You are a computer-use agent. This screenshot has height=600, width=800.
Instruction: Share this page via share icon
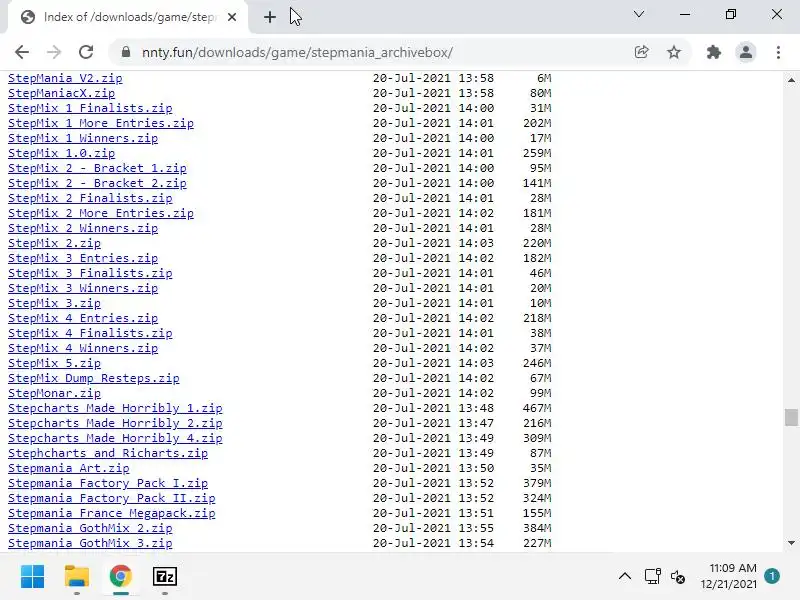(641, 52)
